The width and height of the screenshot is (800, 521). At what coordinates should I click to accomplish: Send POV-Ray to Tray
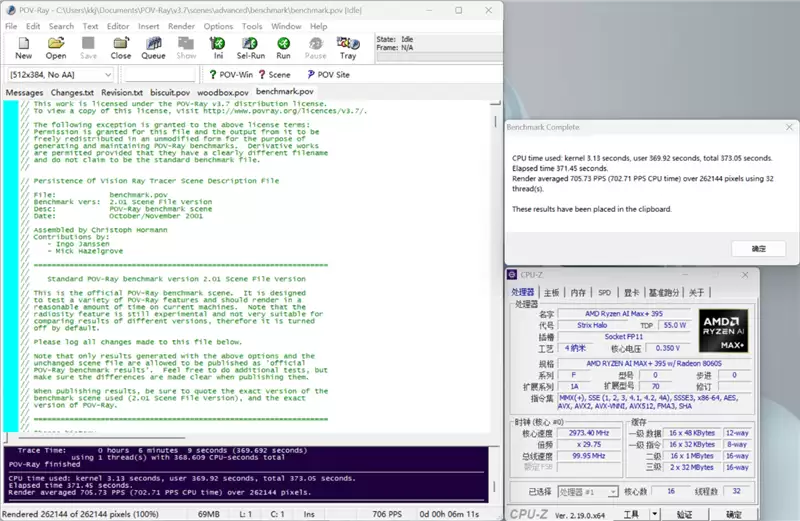tap(348, 48)
